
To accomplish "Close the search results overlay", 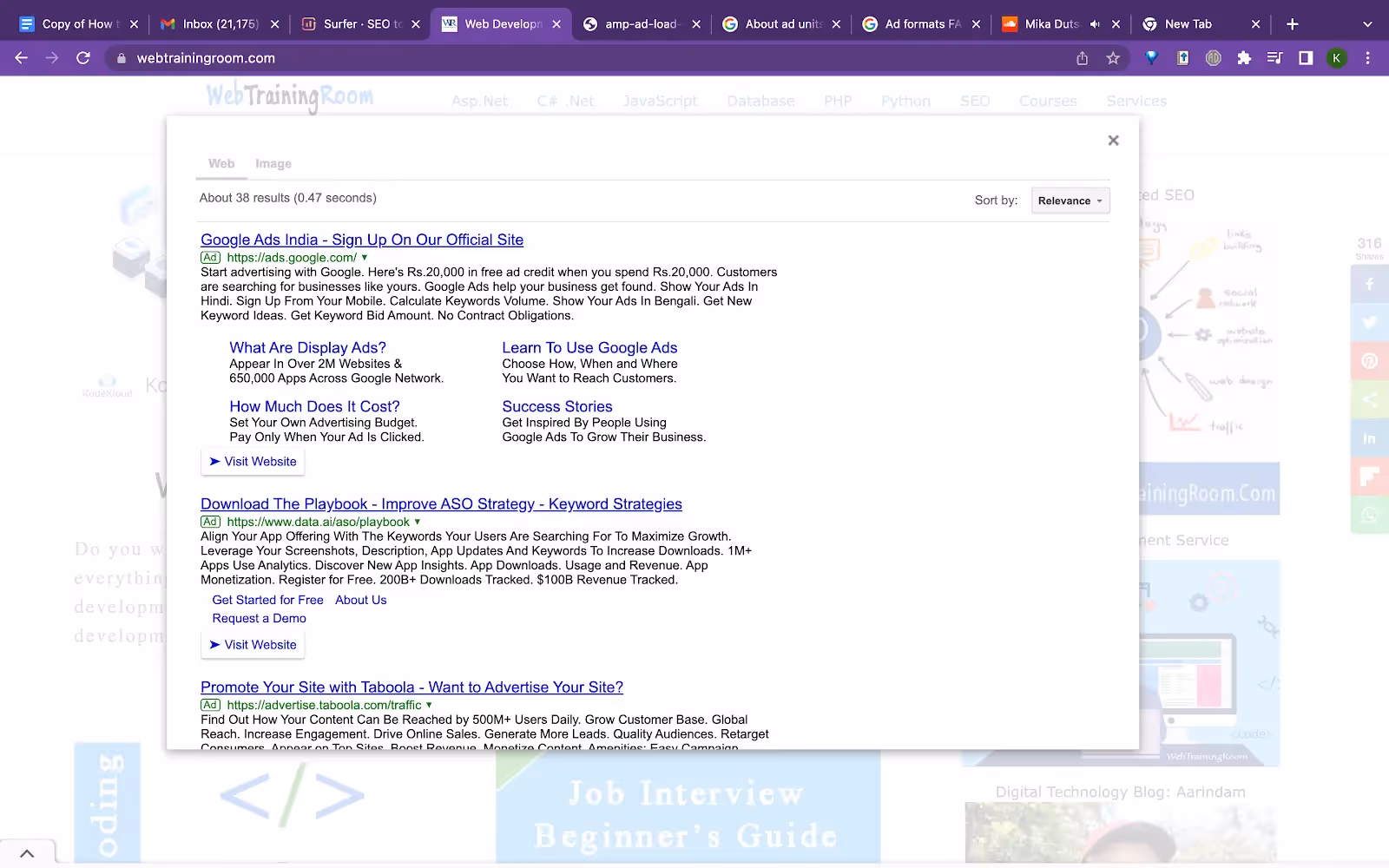I will click(1113, 141).
